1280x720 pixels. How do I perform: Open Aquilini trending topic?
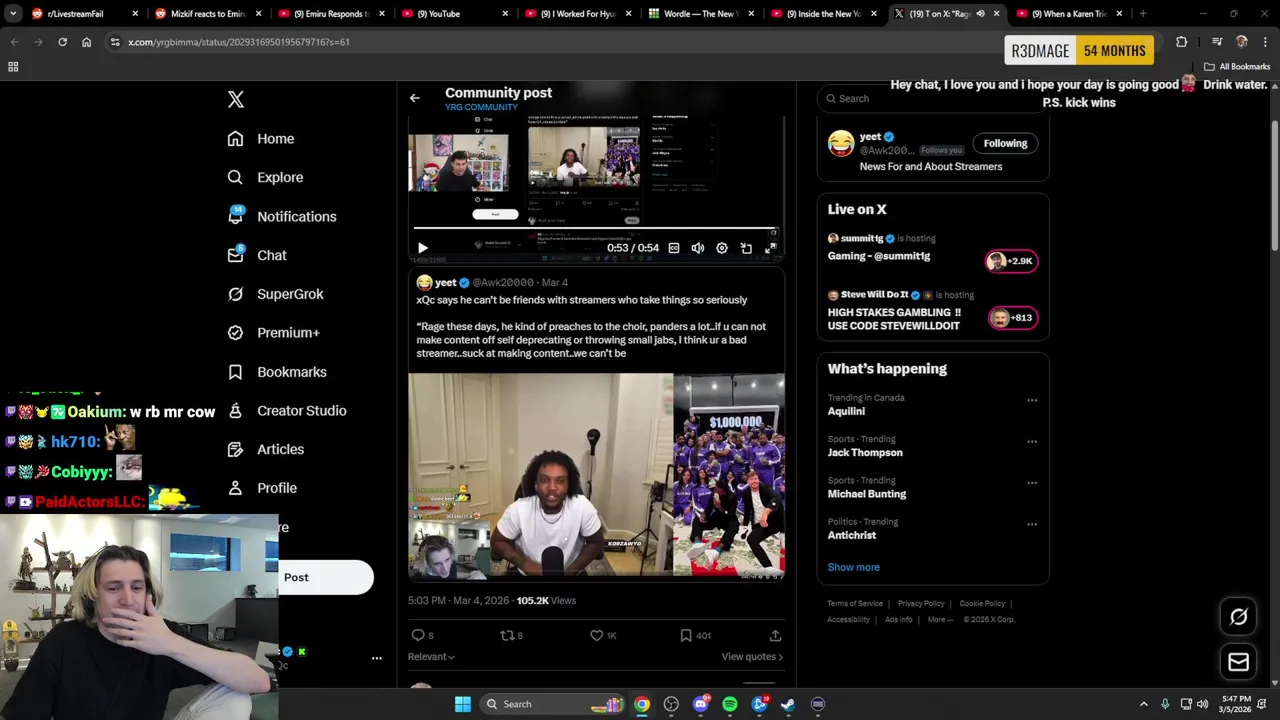pos(847,411)
